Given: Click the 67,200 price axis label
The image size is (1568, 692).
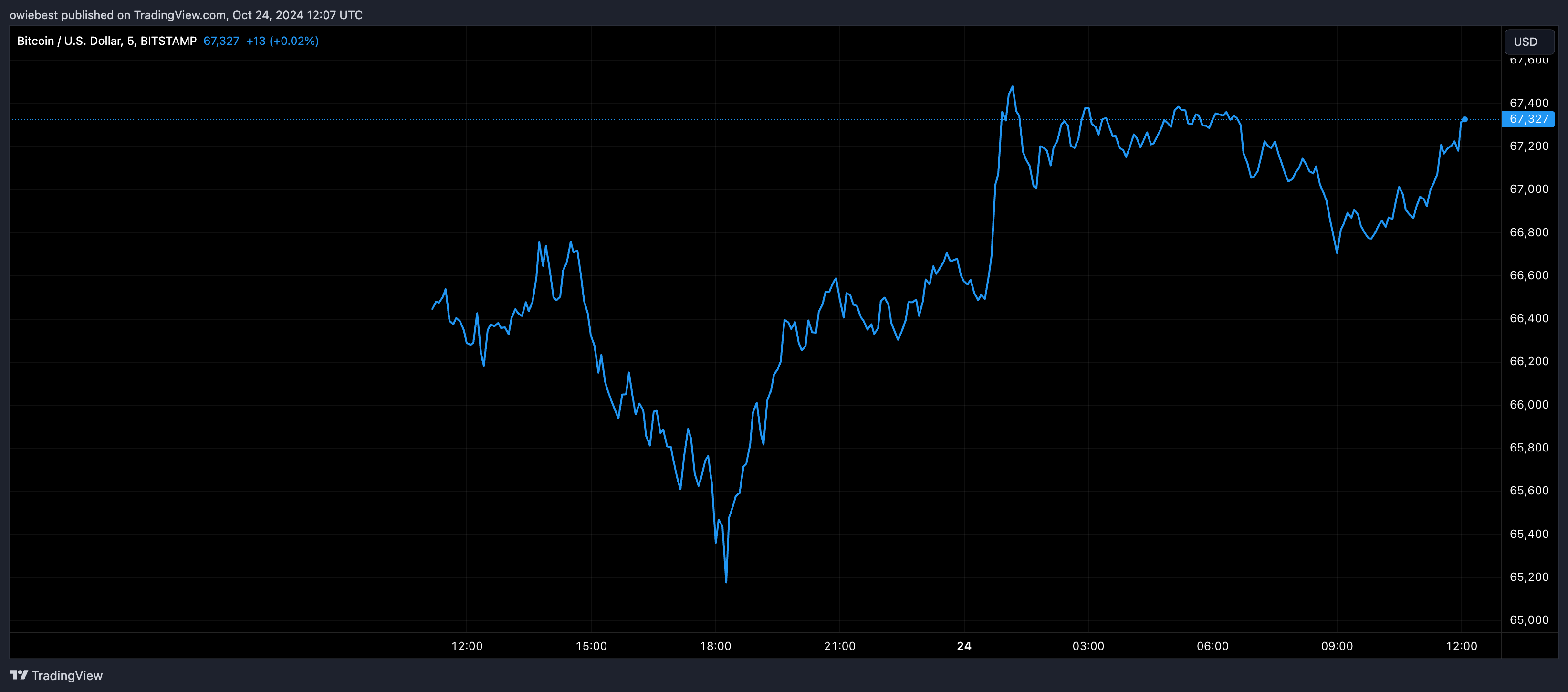Looking at the screenshot, I should 1529,146.
